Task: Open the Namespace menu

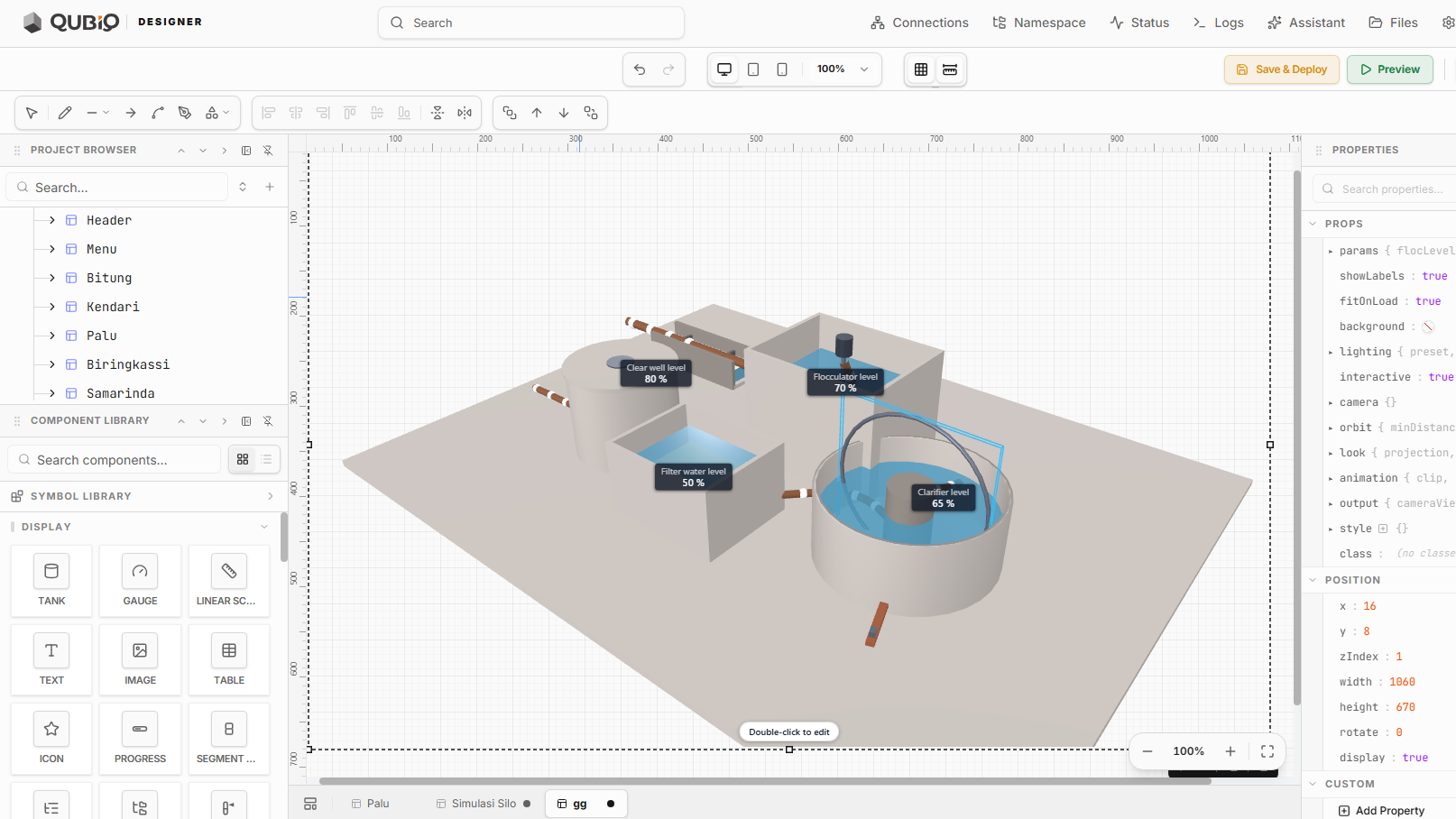Action: (x=1039, y=23)
